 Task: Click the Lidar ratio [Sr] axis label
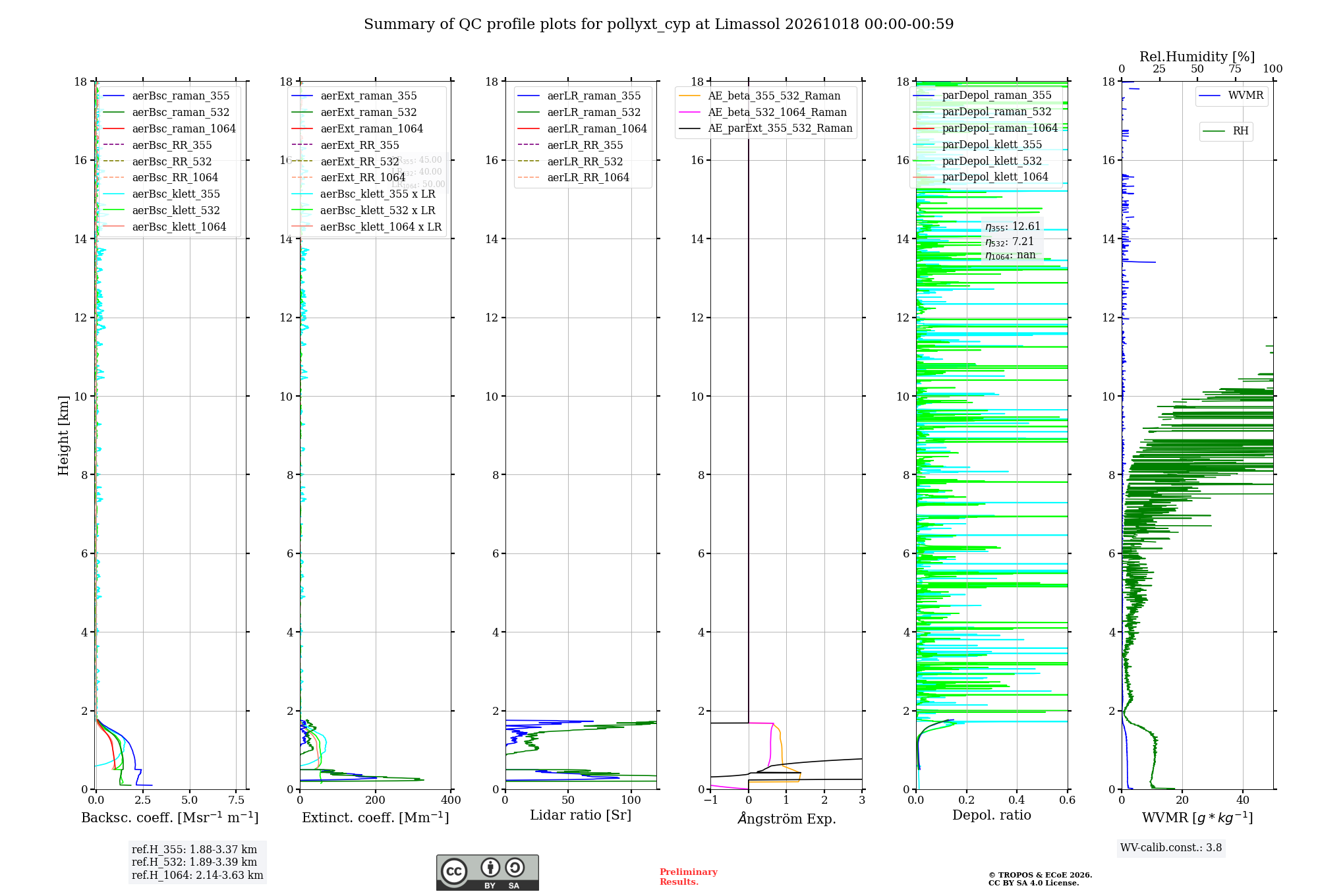(x=581, y=816)
